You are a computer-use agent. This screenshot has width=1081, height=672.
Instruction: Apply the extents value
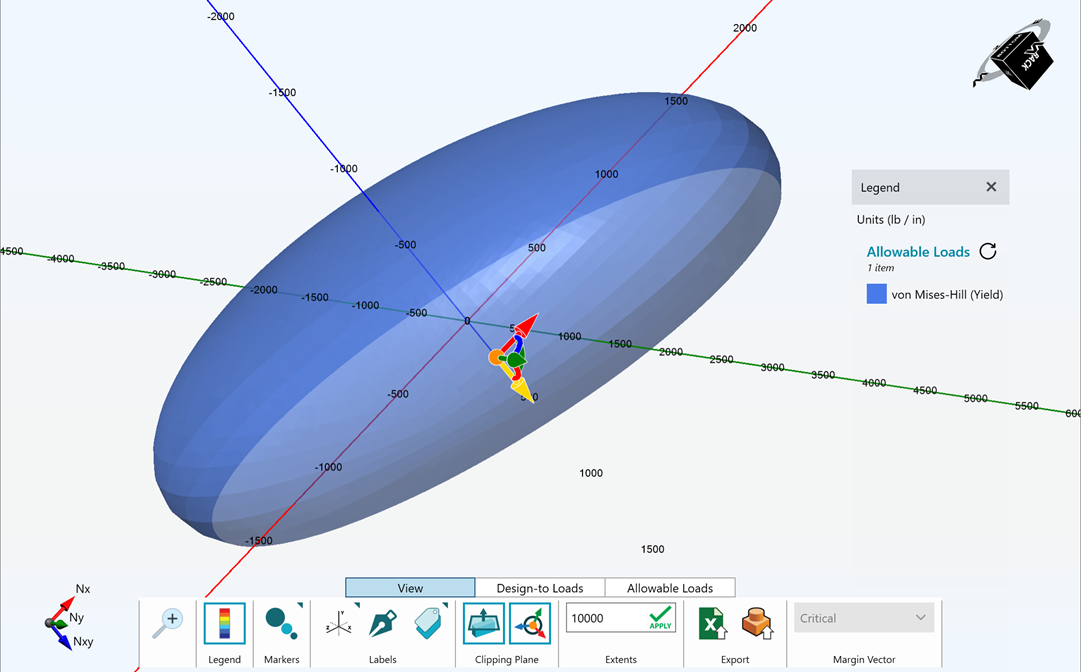660,618
